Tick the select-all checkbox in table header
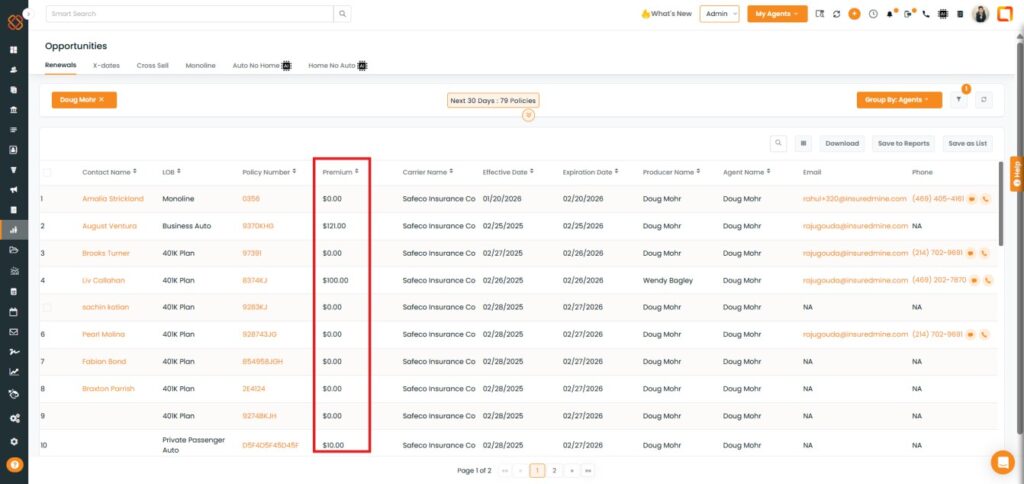The width and height of the screenshot is (1024, 484). tap(47, 172)
